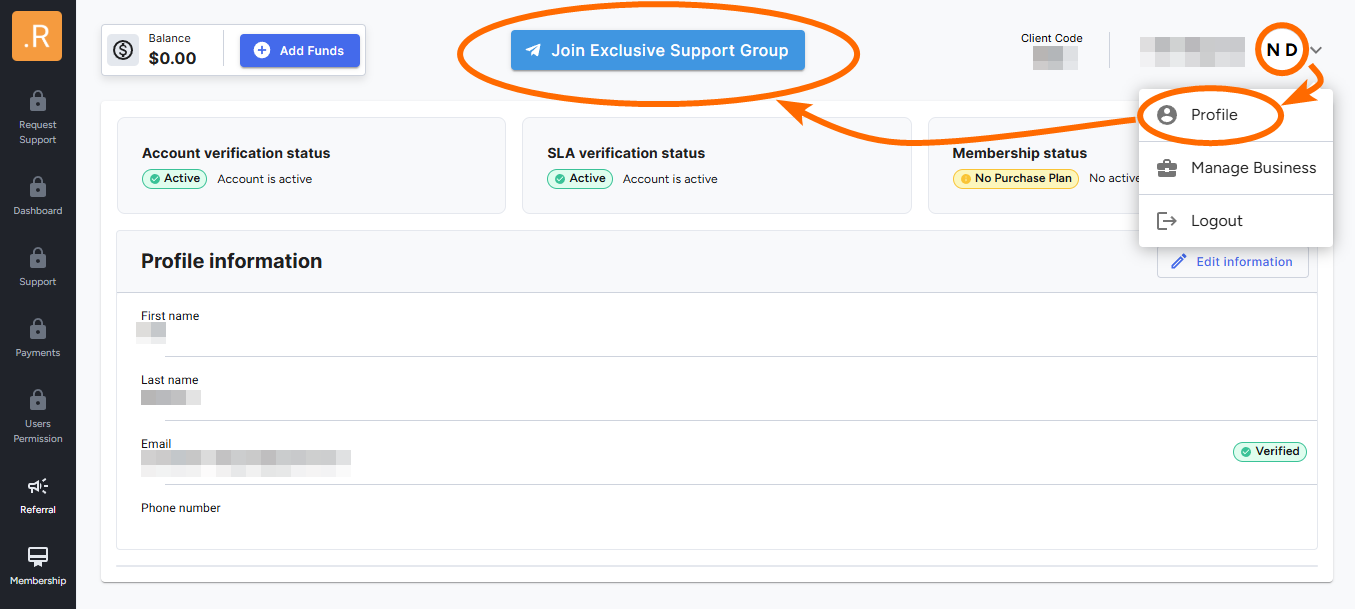The image size is (1355, 609).
Task: Open Referral megaphone icon in sidebar
Action: [x=38, y=486]
